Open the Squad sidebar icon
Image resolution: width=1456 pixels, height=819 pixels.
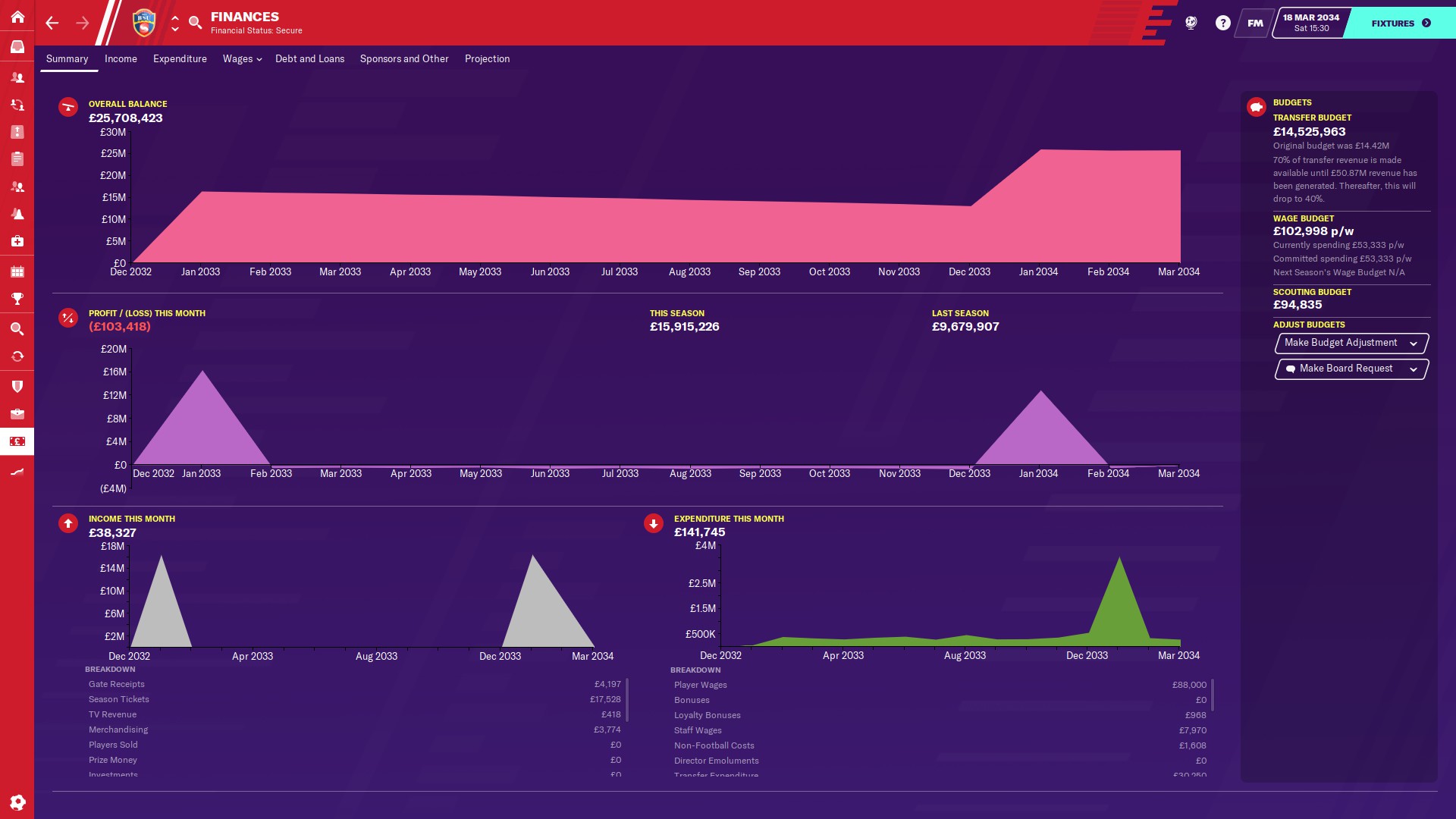[x=17, y=77]
